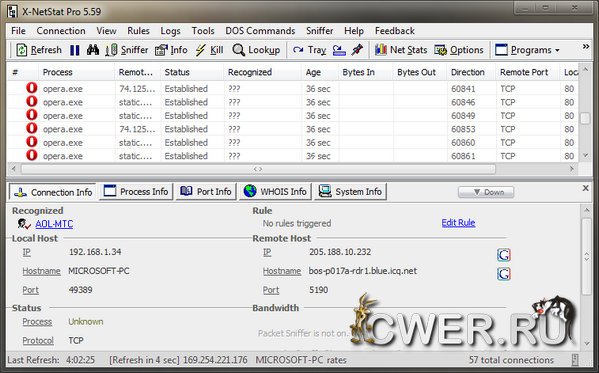This screenshot has width=599, height=373.
Task: Close the info panel with X
Action: (x=586, y=188)
